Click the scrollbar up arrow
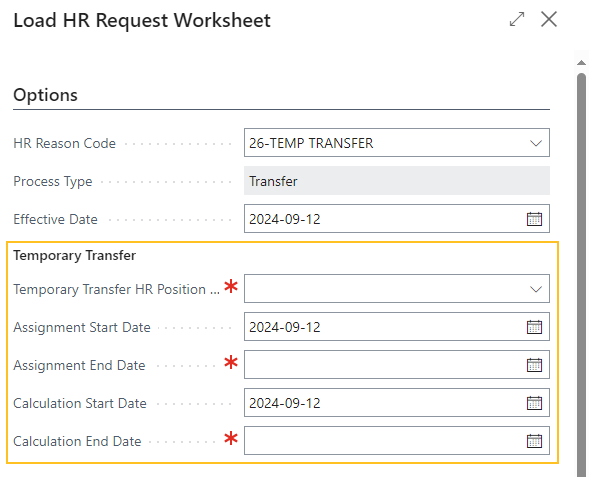The height and width of the screenshot is (477, 589). [x=581, y=63]
